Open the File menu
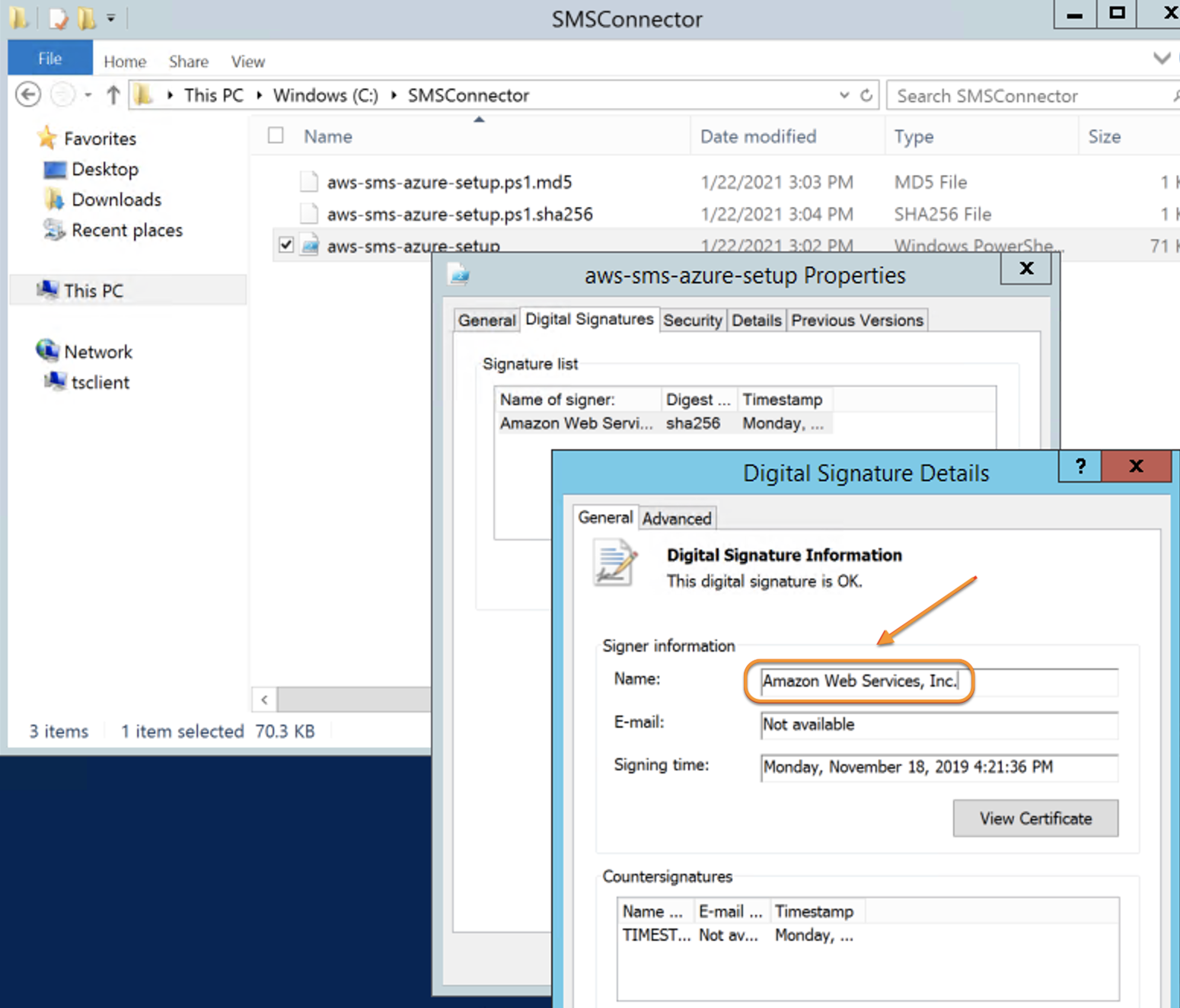 (x=50, y=59)
